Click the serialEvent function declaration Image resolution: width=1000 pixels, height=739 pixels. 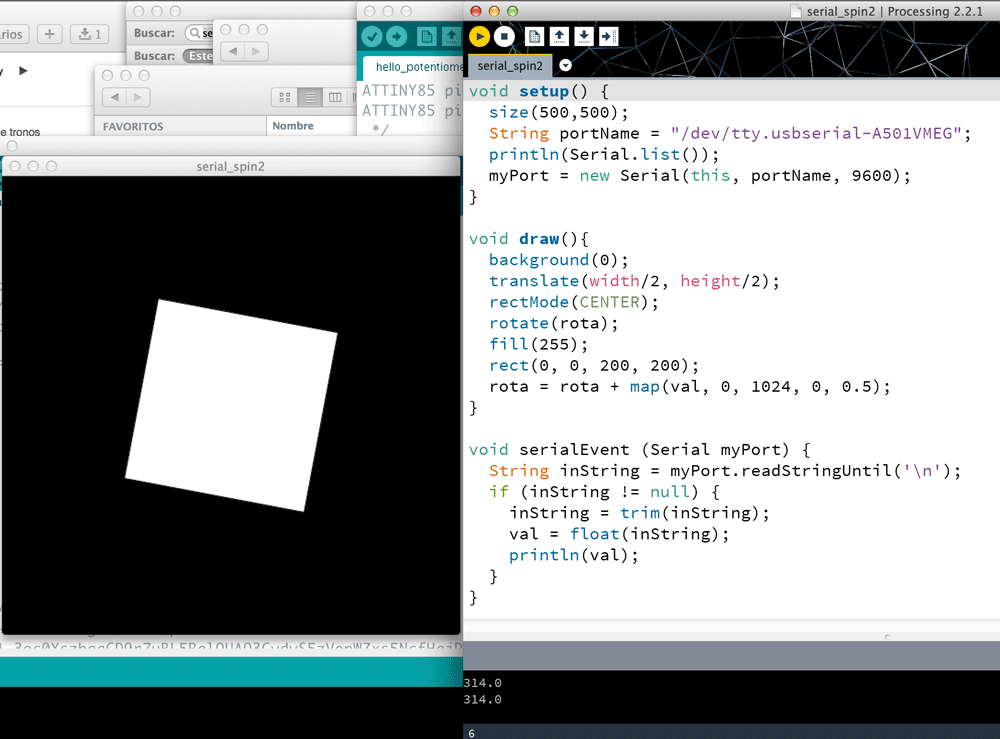click(640, 450)
